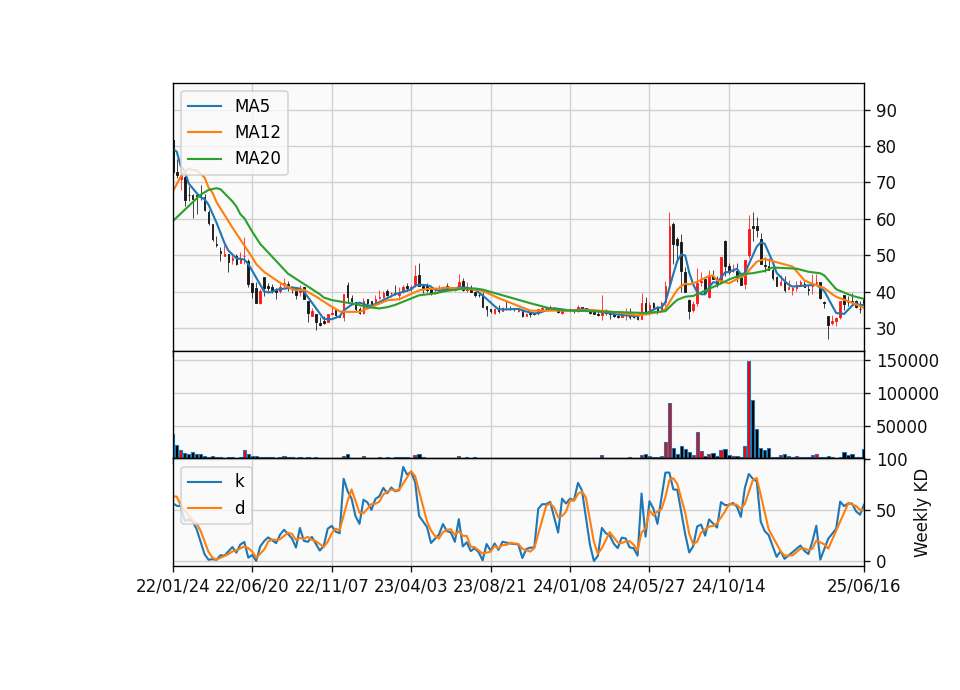Click the d legend label
The width and height of the screenshot is (960, 690).
(239, 508)
